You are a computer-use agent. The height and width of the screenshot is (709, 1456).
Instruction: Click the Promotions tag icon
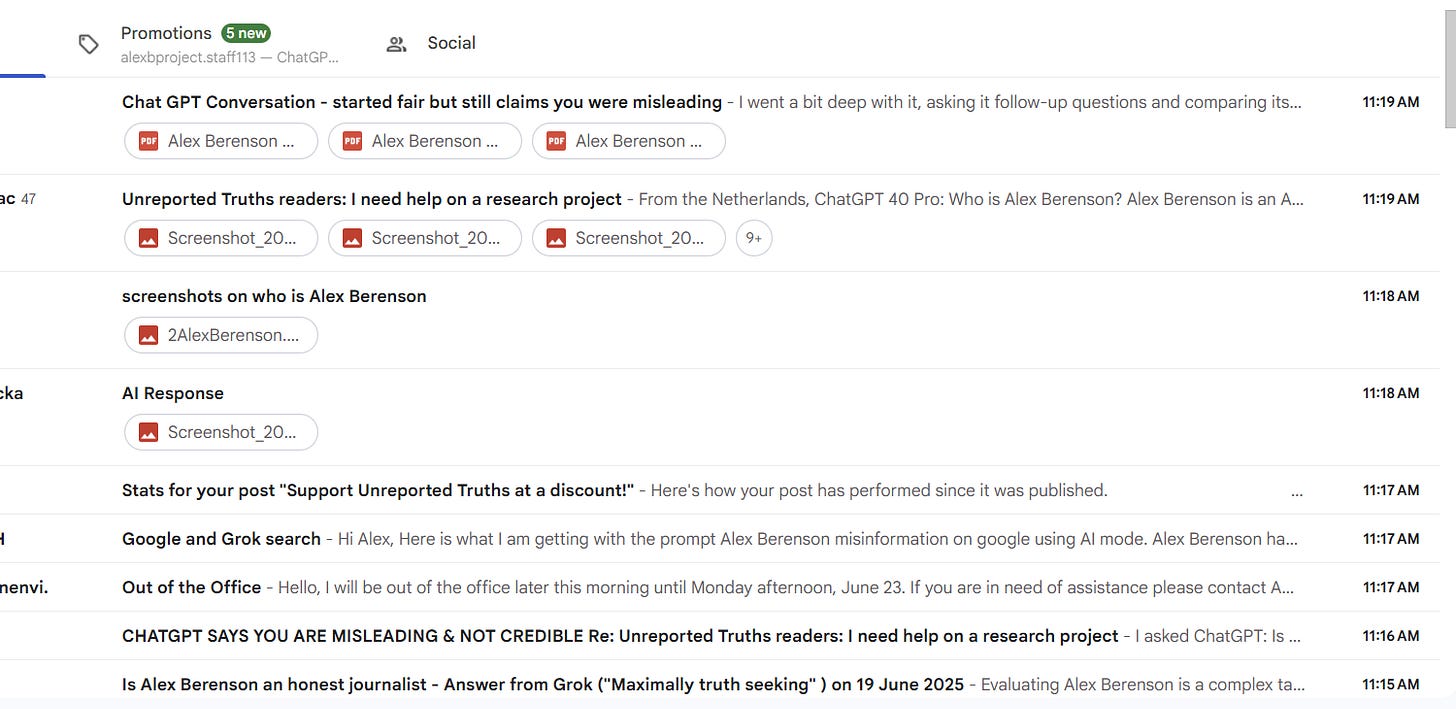(x=89, y=44)
